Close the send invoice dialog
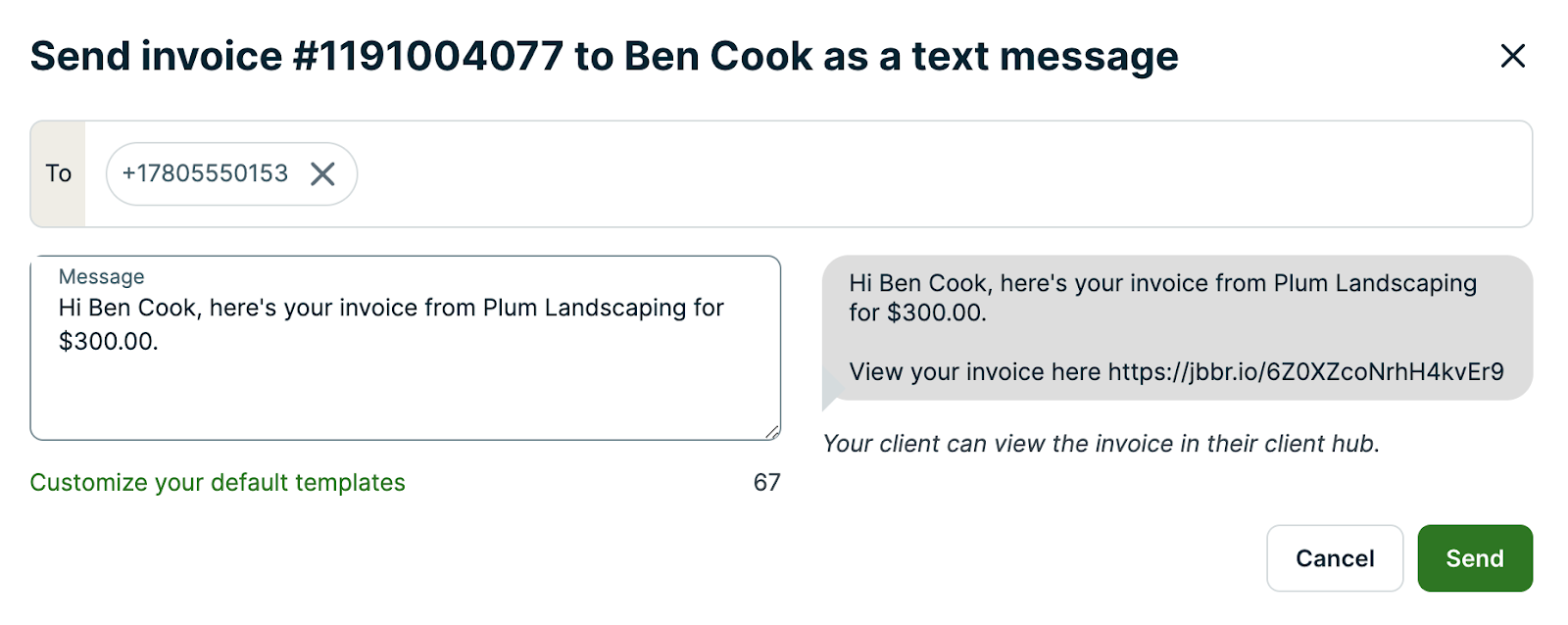 (x=1512, y=57)
